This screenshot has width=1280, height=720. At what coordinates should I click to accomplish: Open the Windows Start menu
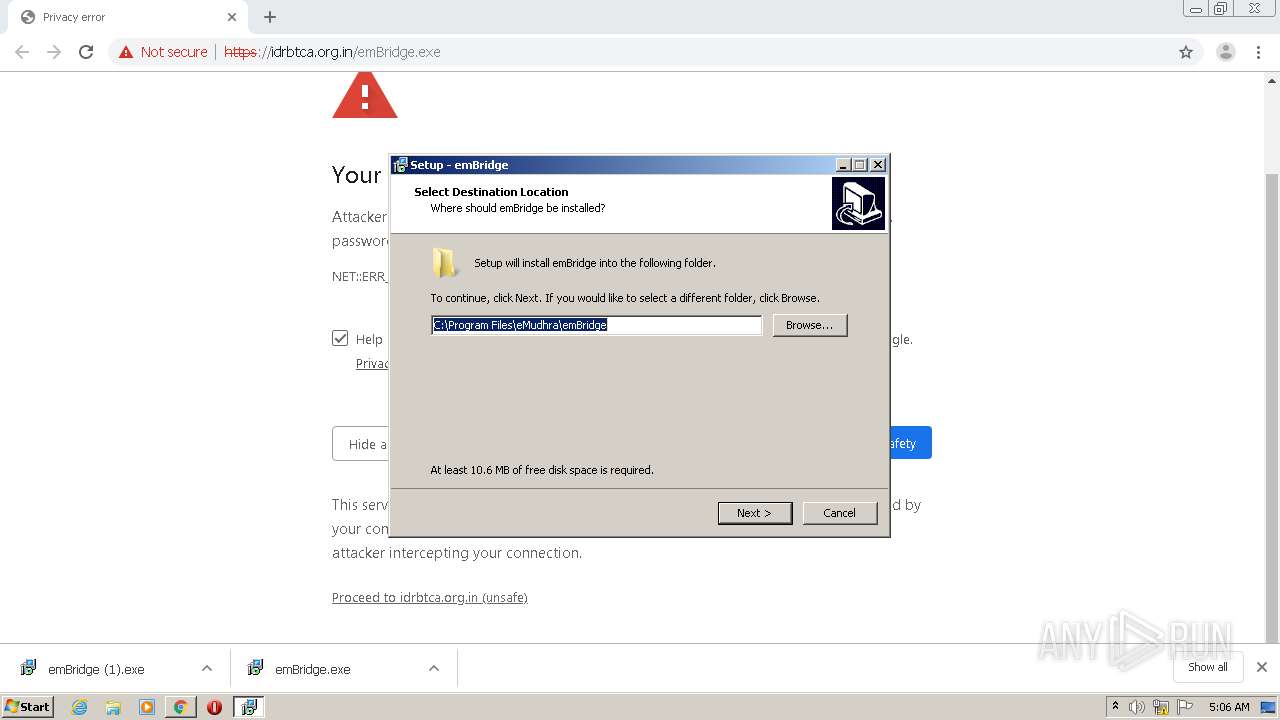(x=28, y=706)
